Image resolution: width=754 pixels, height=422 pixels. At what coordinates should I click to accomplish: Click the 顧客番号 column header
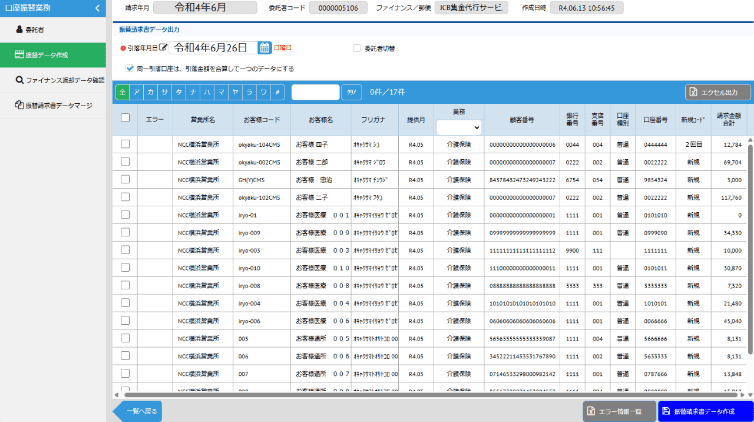click(x=522, y=120)
